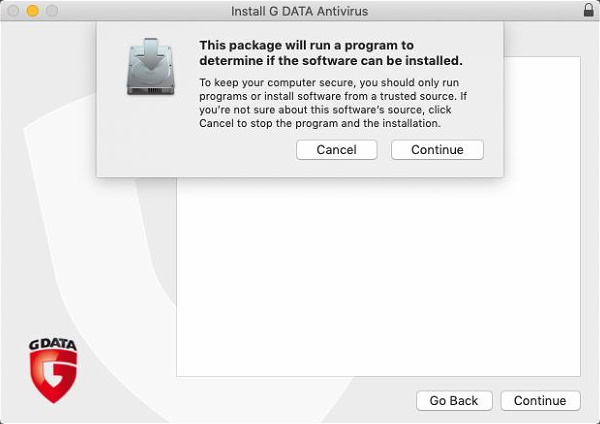Confirm with Continue in the warning sheet
Screen dimensions: 600x424
pyautogui.click(x=437, y=150)
